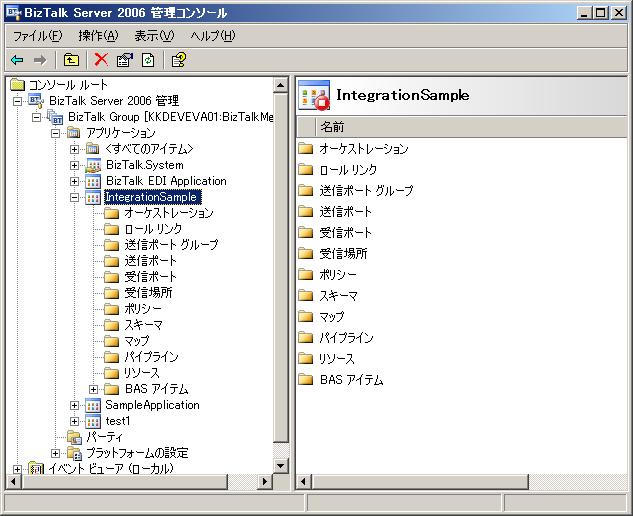Click the <すべてのアイテム> folder icon
Image resolution: width=633 pixels, height=516 pixels.
pos(92,149)
